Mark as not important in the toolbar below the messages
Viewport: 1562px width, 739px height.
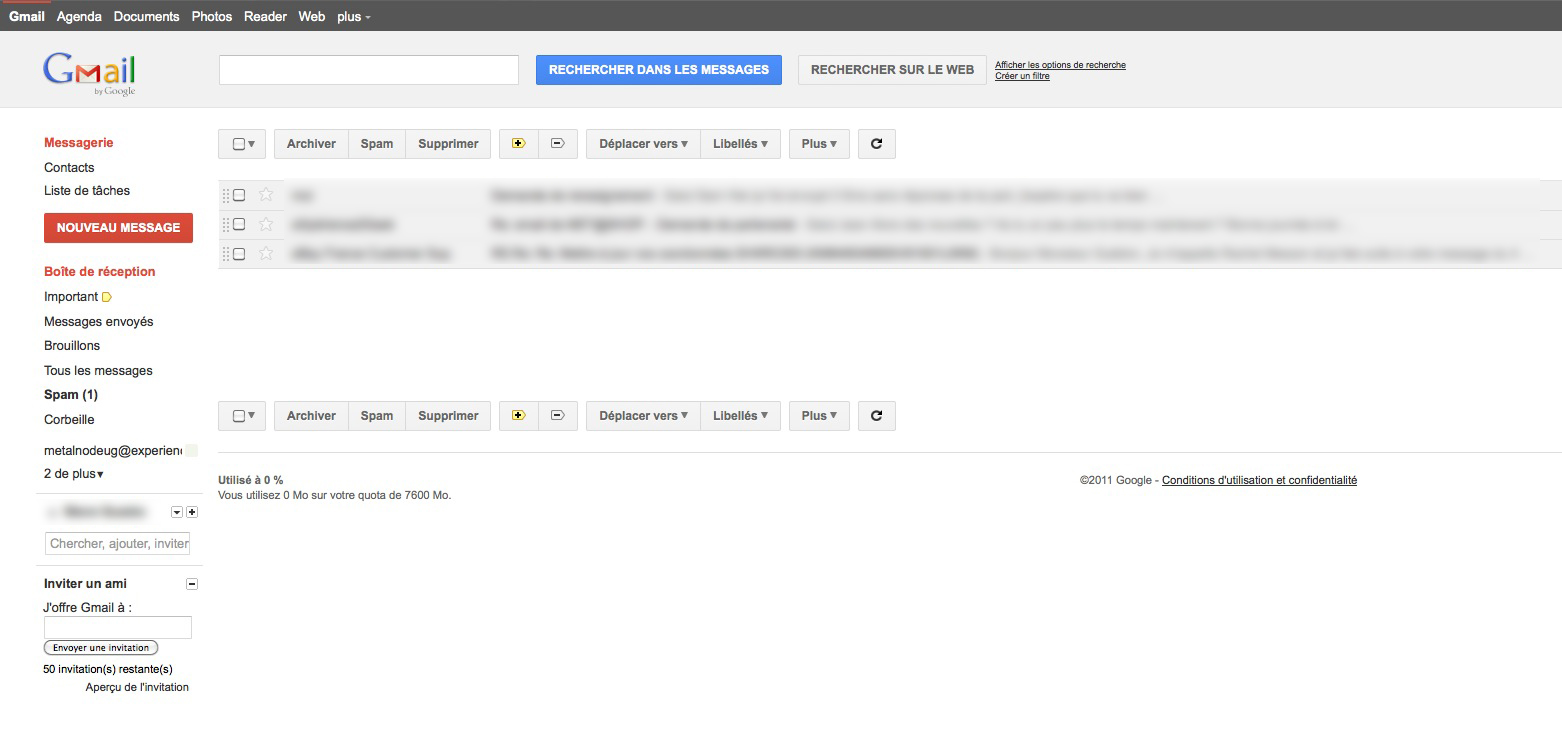coord(558,416)
